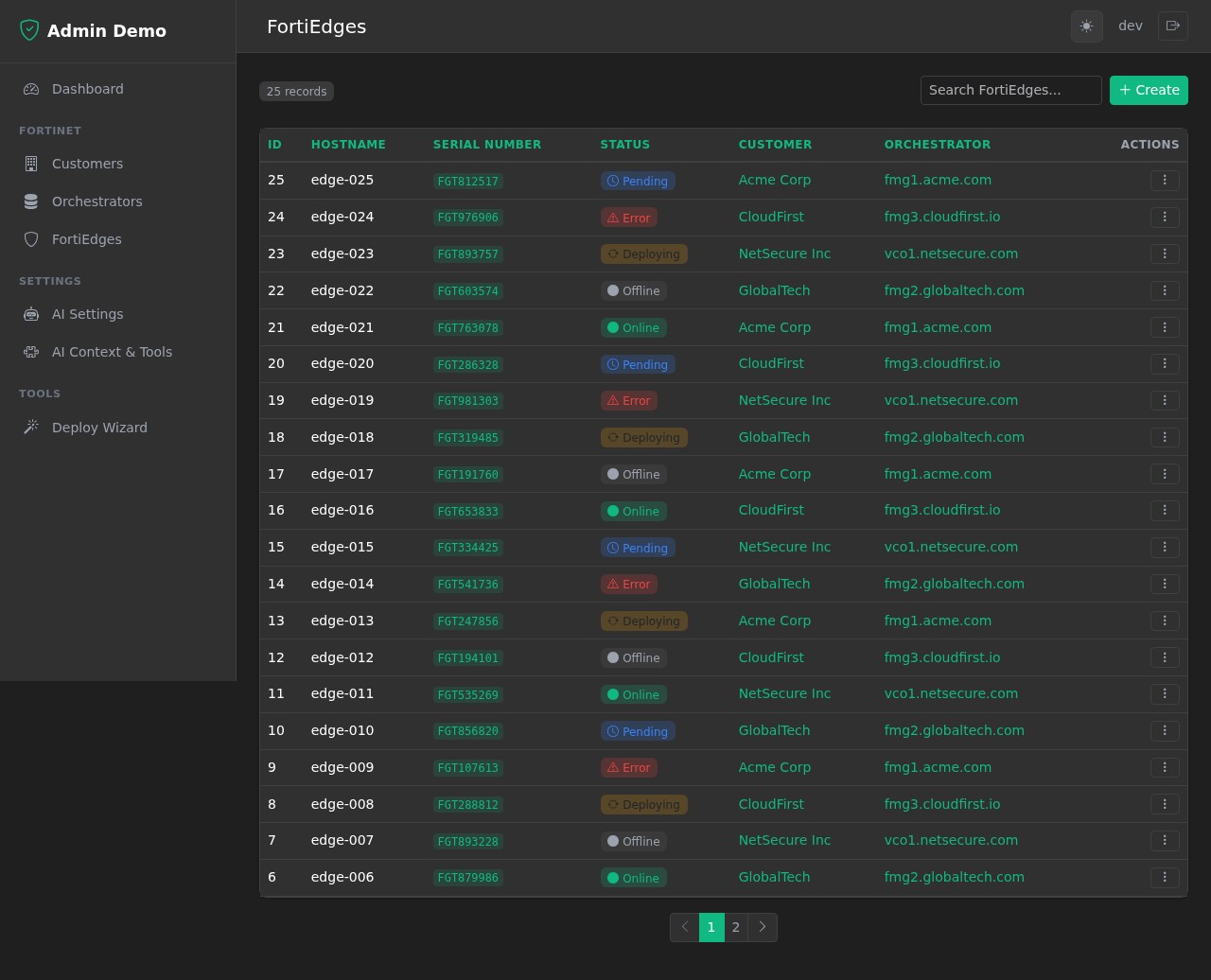Open actions menu for edge-019
This screenshot has height=980, width=1211.
1165,400
